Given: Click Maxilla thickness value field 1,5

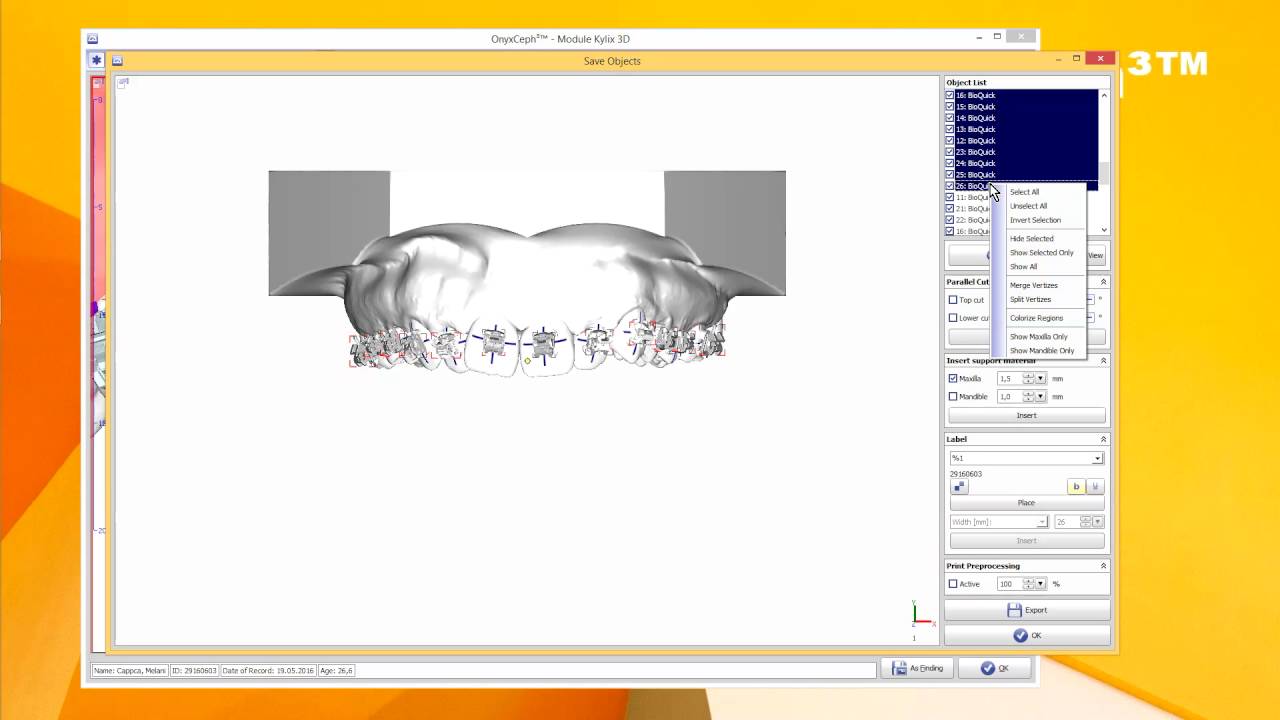Looking at the screenshot, I should pyautogui.click(x=1010, y=379).
